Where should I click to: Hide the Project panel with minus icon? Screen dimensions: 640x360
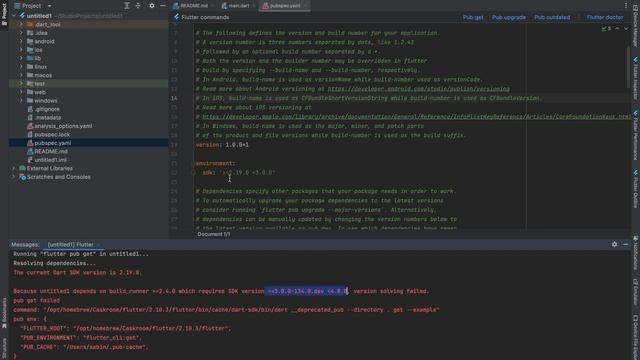[x=162, y=6]
